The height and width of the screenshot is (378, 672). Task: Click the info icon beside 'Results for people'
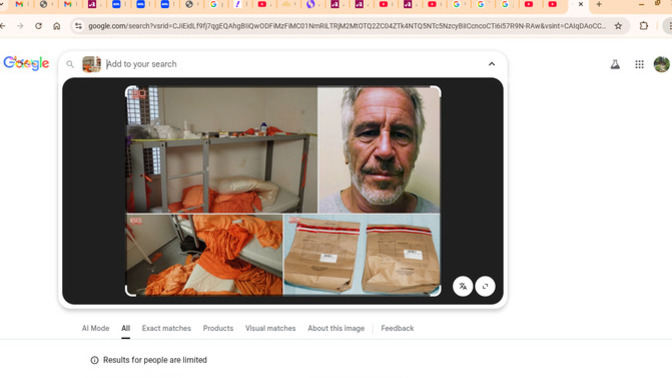click(x=94, y=360)
